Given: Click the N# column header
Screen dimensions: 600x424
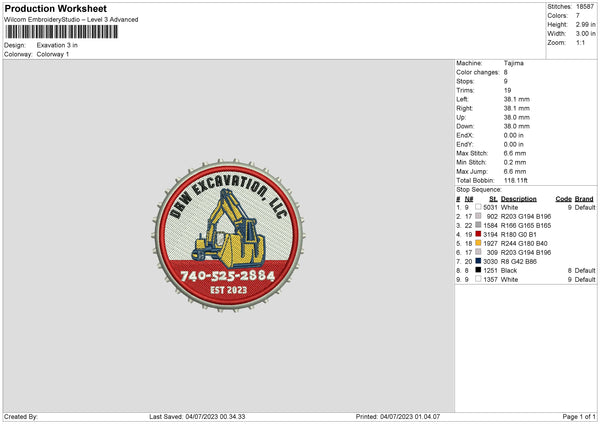Looking at the screenshot, I should (469, 199).
